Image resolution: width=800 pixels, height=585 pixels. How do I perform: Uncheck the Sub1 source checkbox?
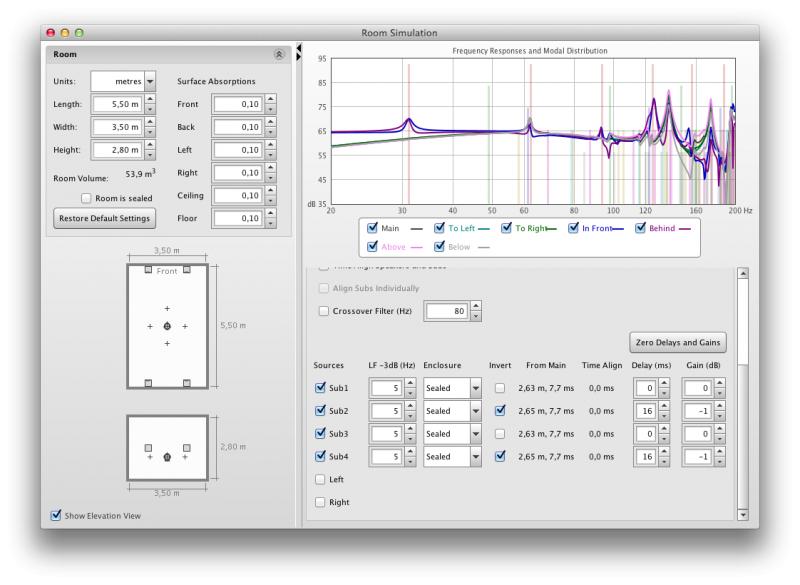(x=321, y=386)
